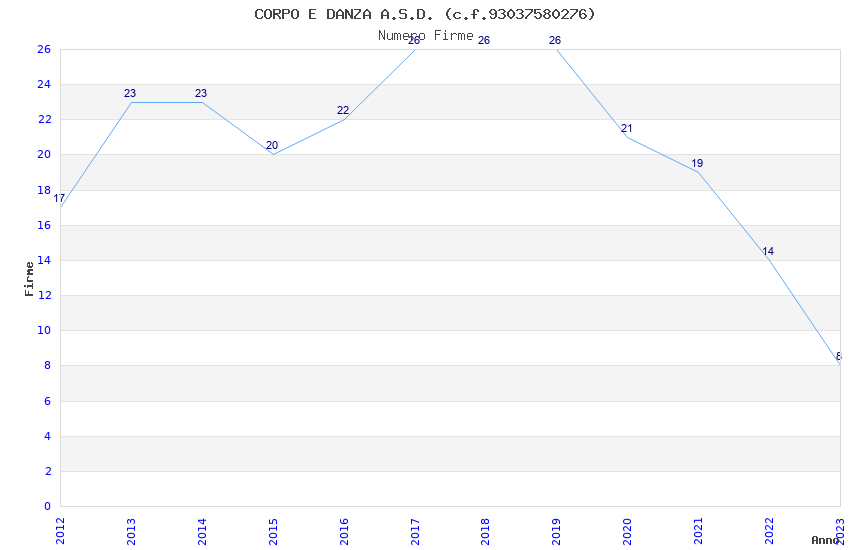The width and height of the screenshot is (850, 550).
Task: Click the Anno x-axis title
Action: point(825,540)
